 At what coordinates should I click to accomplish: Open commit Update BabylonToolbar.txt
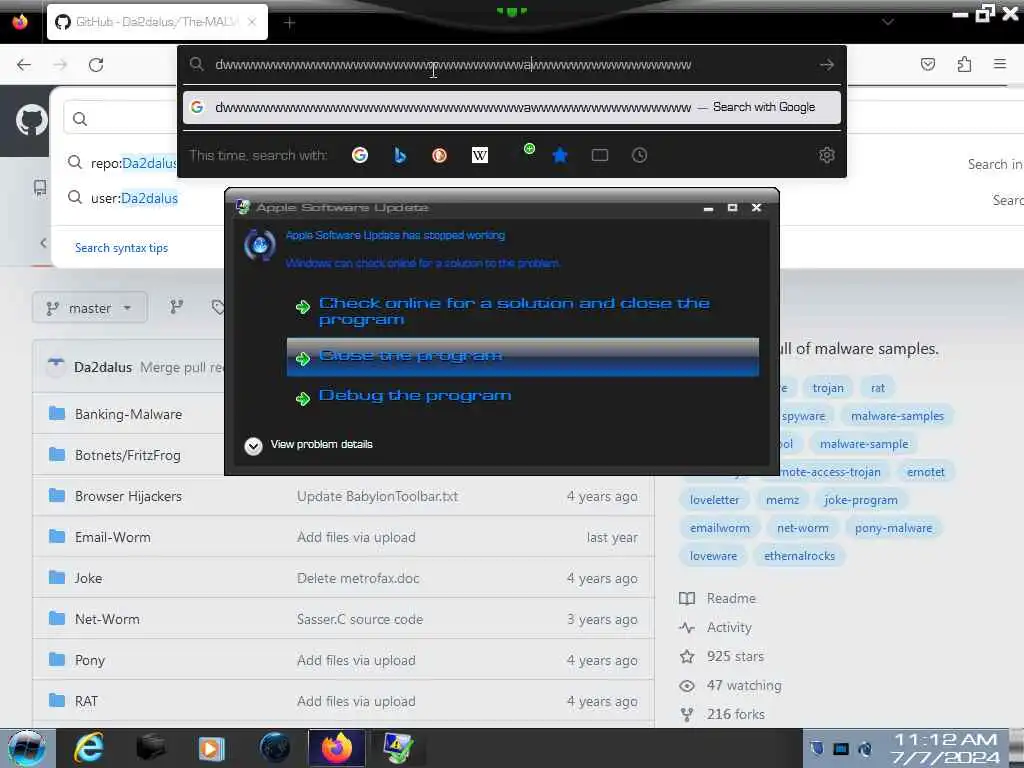click(x=377, y=496)
